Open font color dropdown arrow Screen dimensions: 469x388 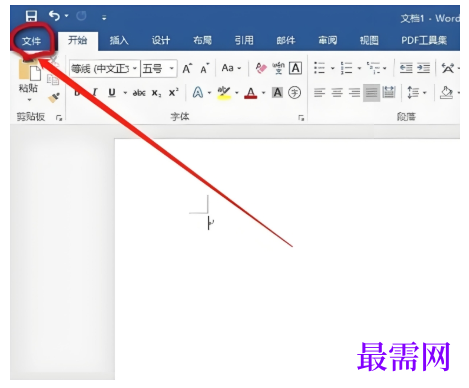[x=263, y=93]
